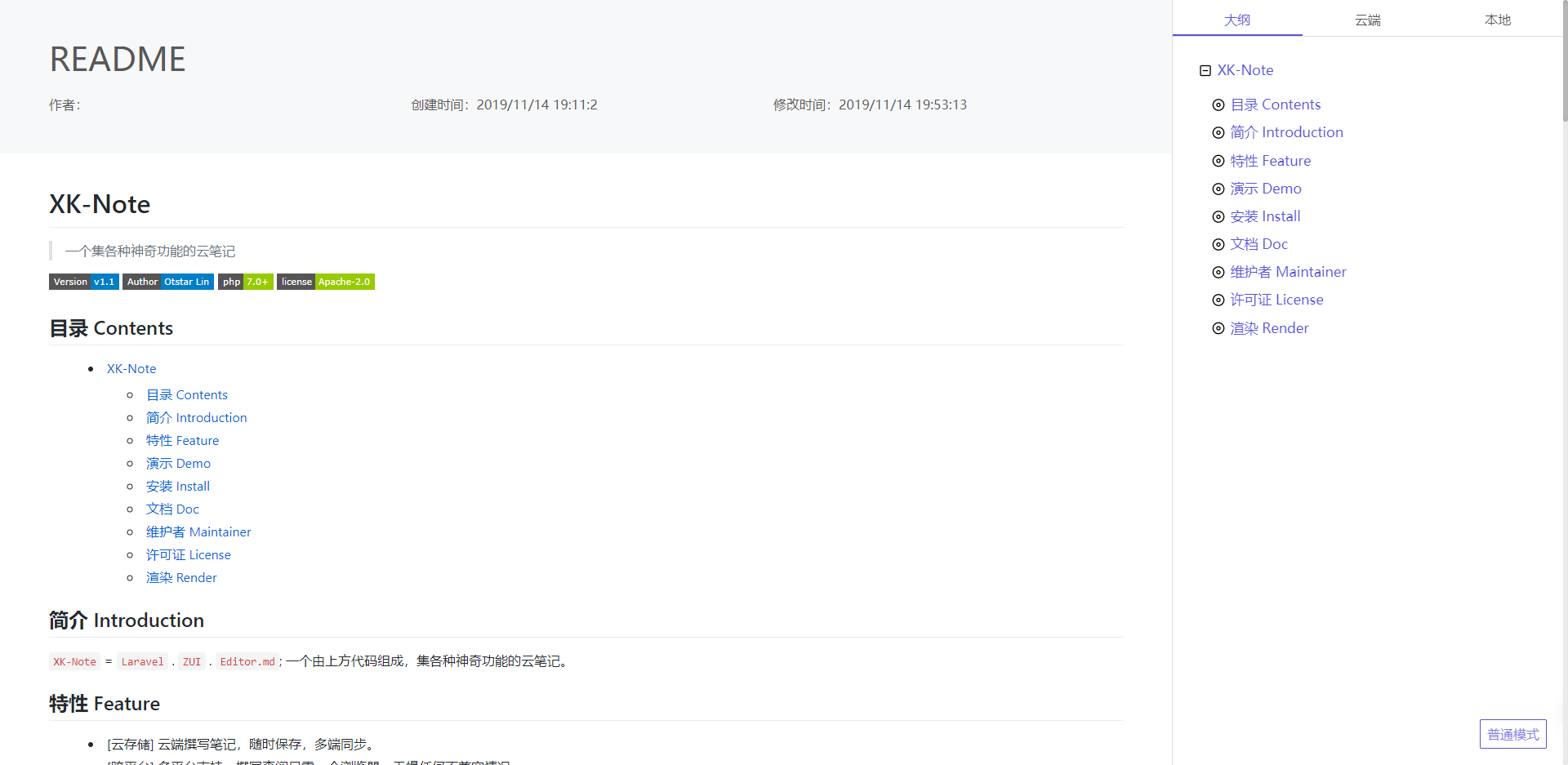
Task: Click the 简介 Introduction section heading
Action: [127, 620]
